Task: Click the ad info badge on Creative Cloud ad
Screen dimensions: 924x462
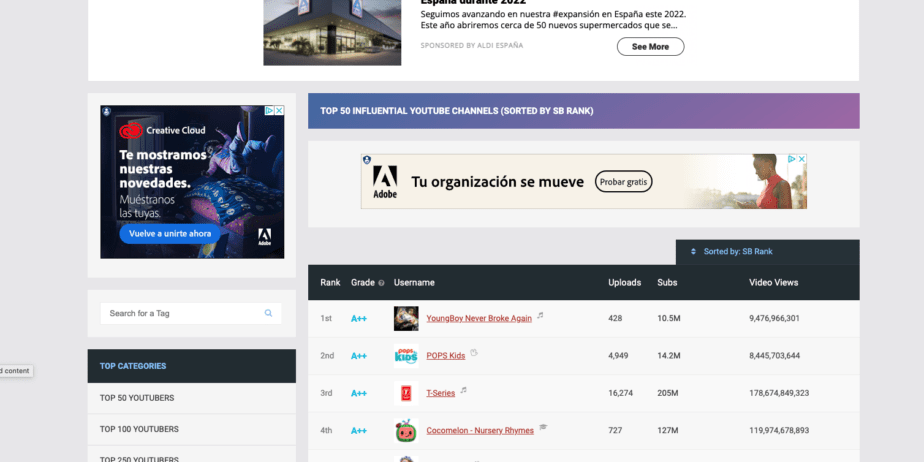Action: [x=106, y=111]
